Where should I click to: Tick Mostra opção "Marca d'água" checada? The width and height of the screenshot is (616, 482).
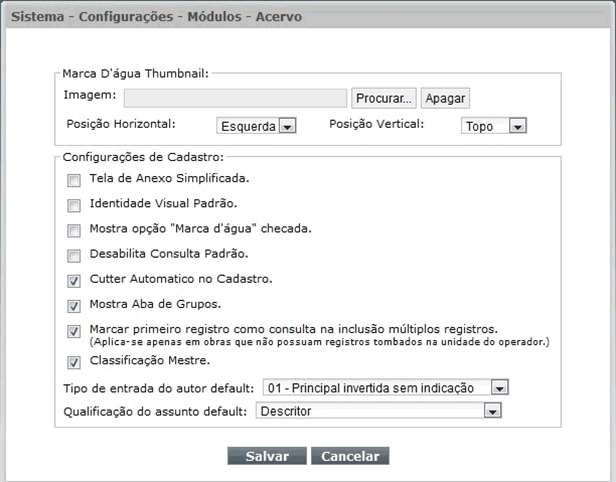point(74,231)
